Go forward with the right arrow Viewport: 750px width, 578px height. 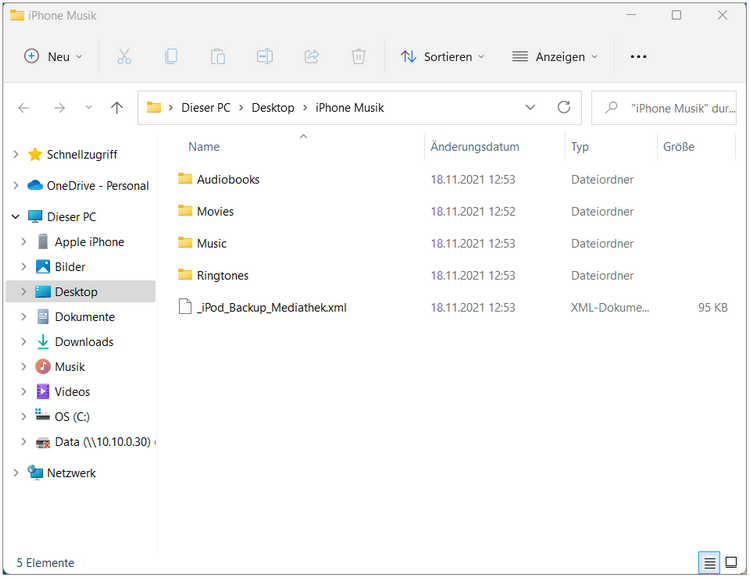(59, 108)
